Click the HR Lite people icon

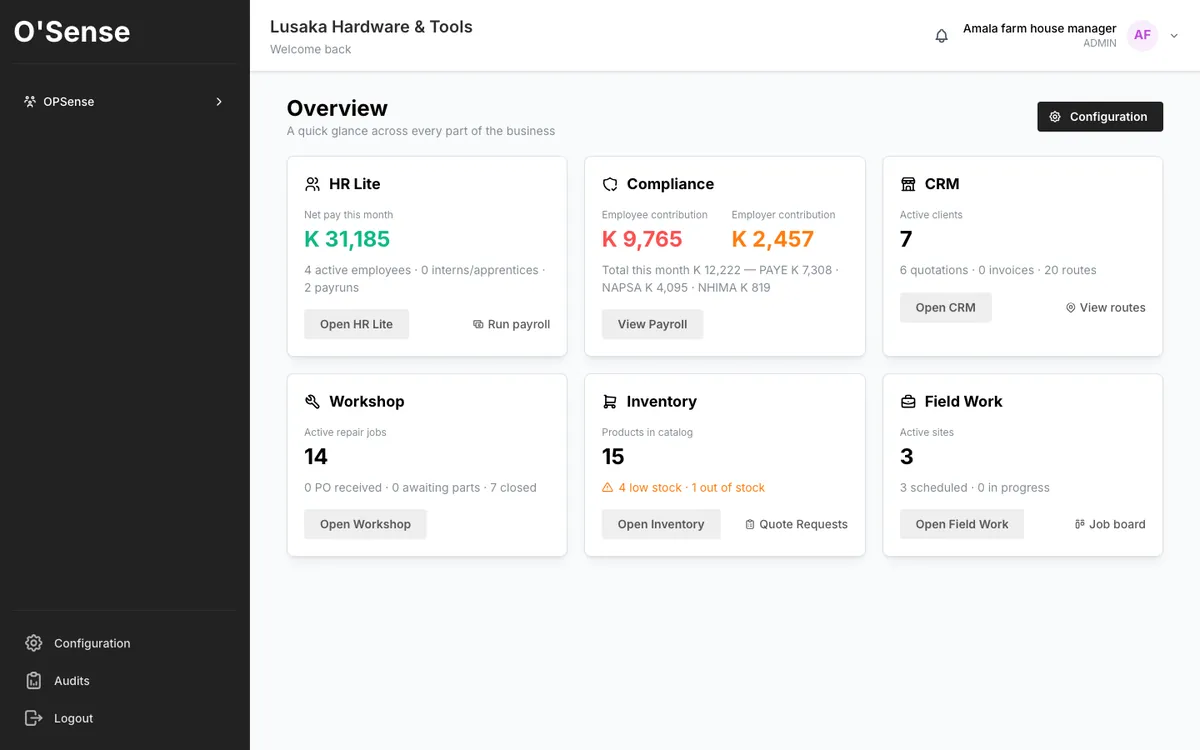(313, 184)
